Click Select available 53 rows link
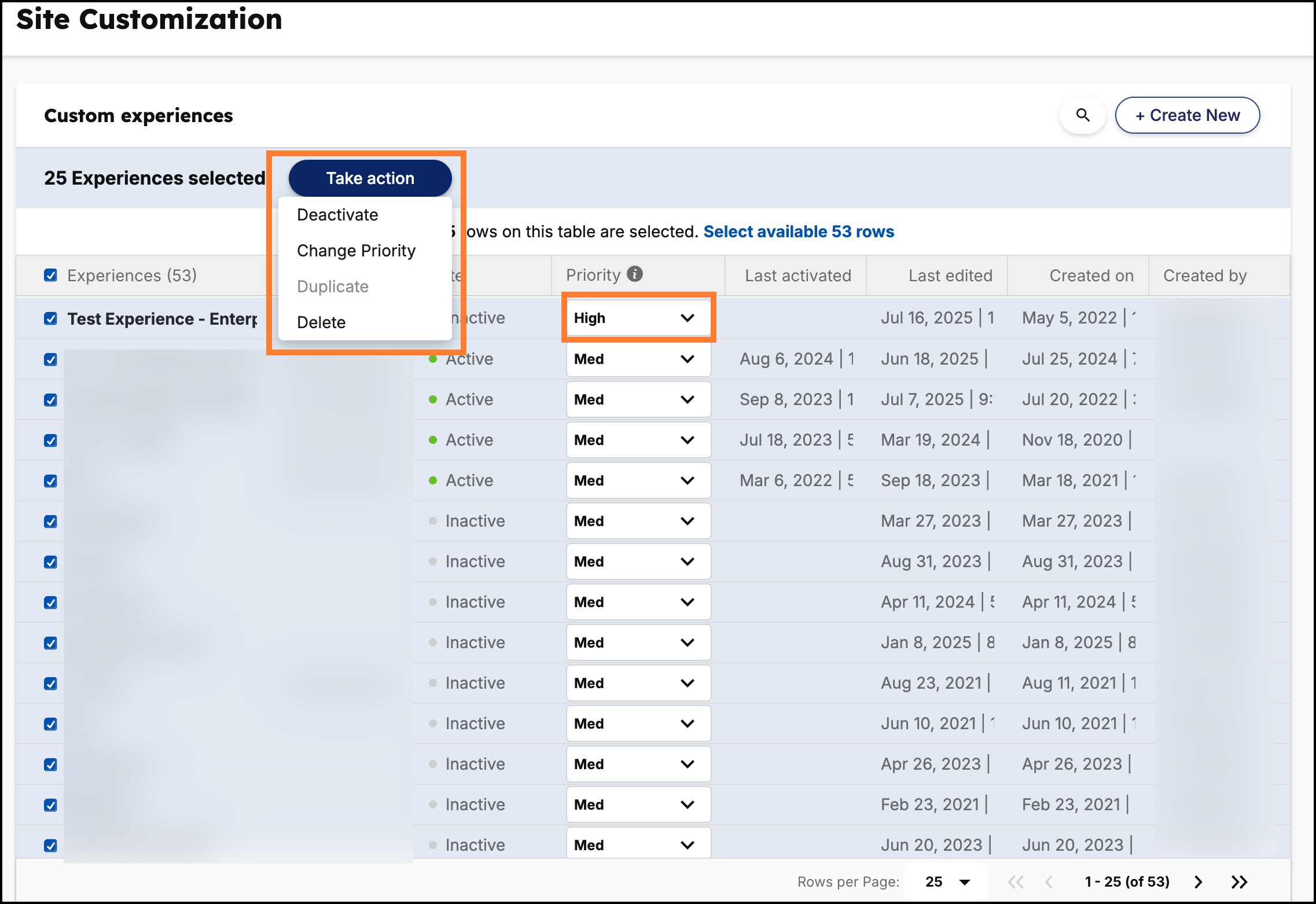Screen dimensions: 1316x904 798,231
